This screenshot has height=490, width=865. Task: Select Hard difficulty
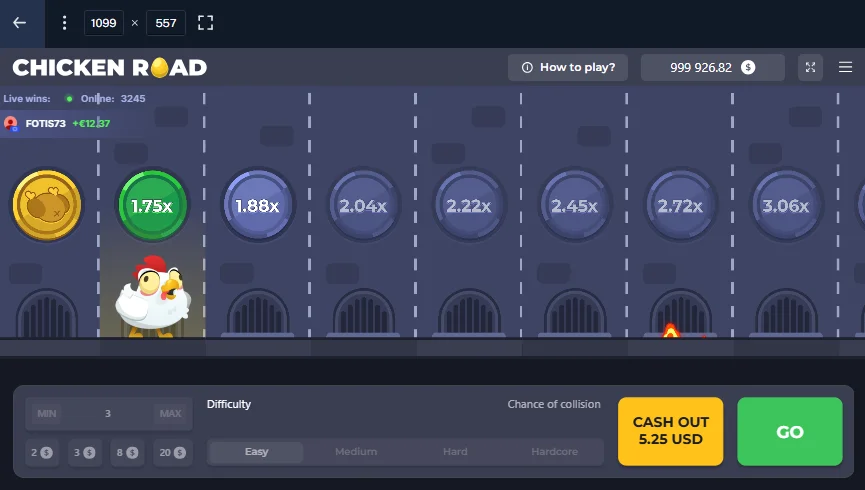tap(455, 451)
